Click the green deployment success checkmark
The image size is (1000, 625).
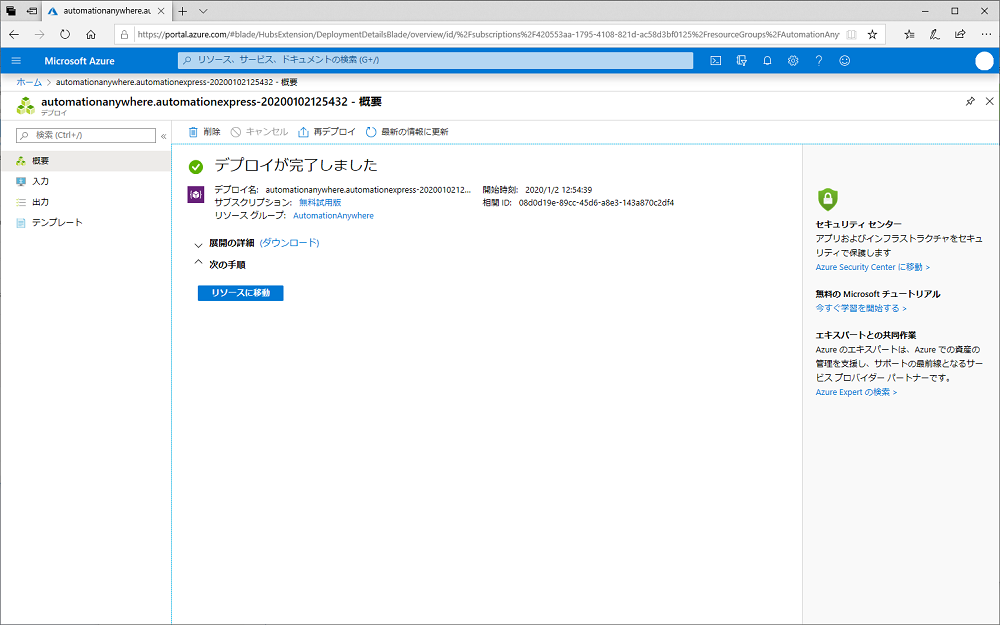[x=196, y=167]
